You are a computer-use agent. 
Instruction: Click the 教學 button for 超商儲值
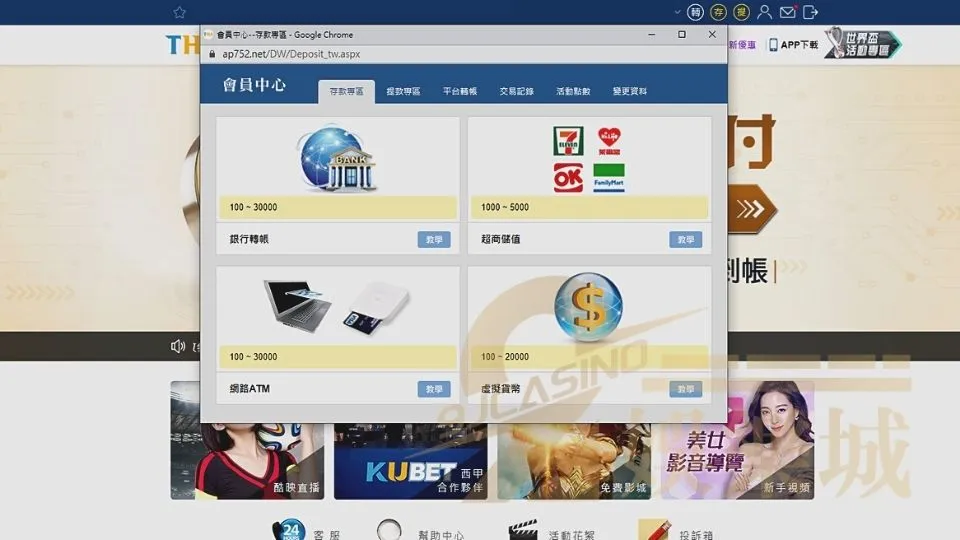point(686,239)
